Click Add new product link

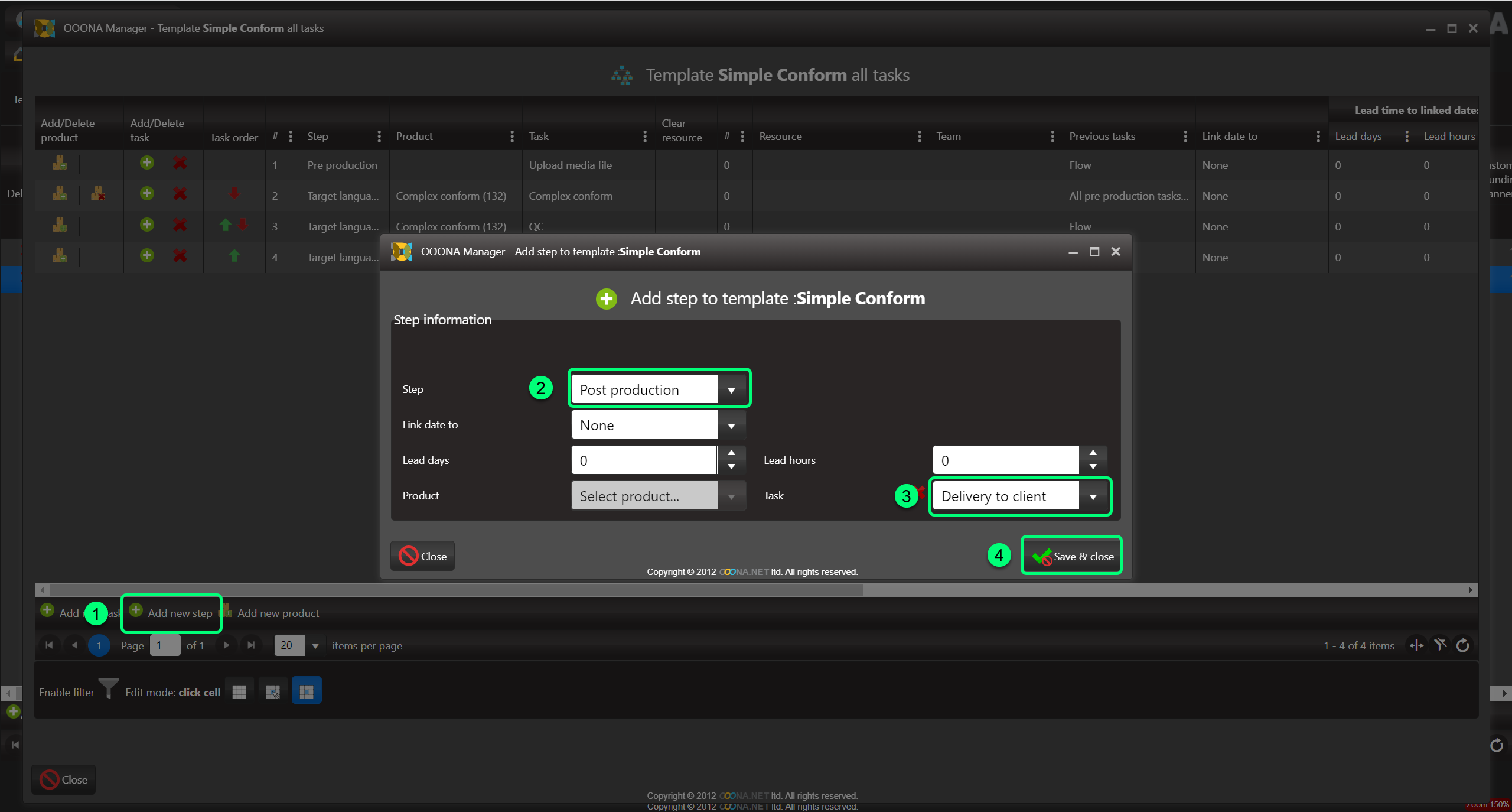pos(278,613)
